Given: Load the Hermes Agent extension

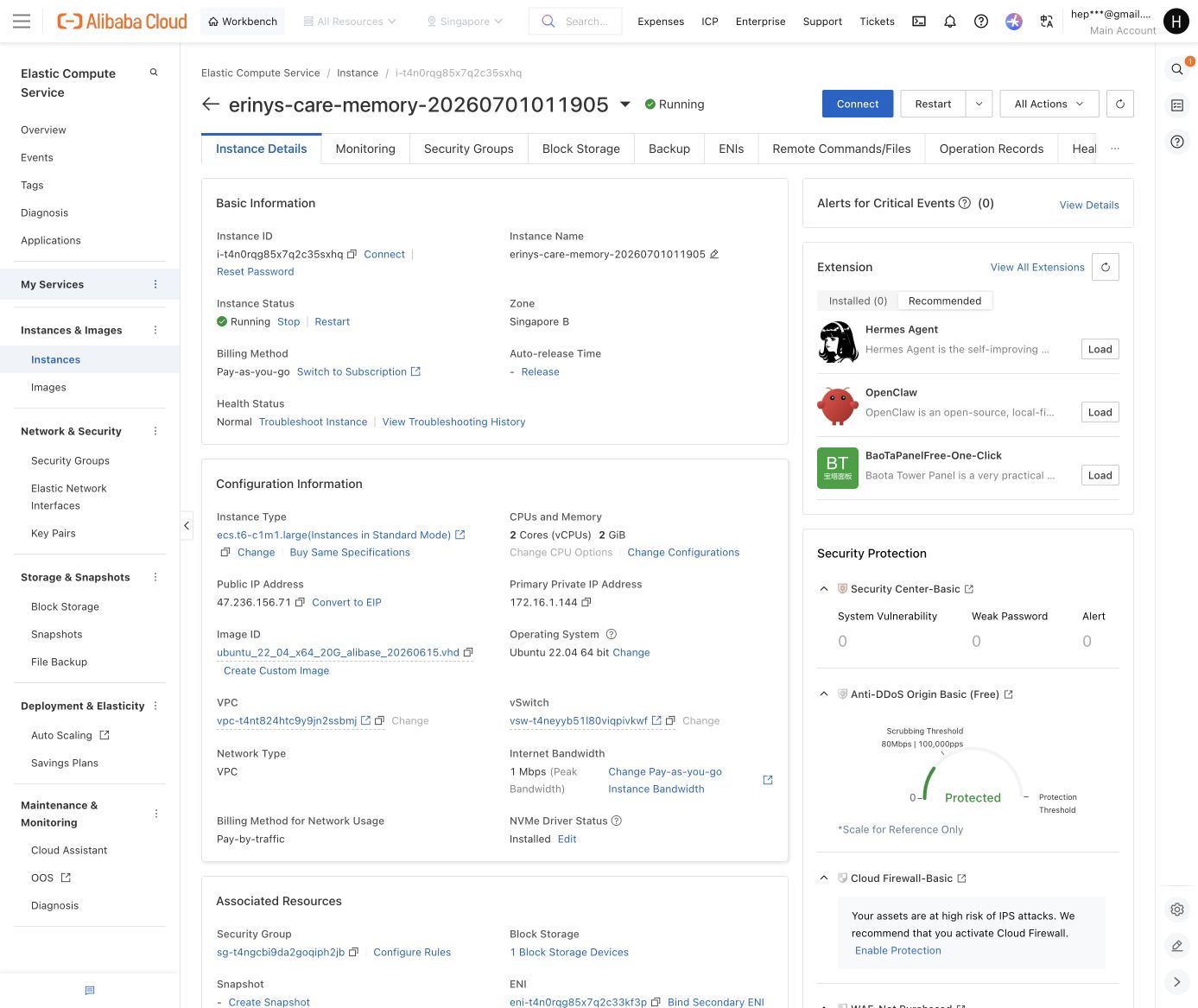Looking at the screenshot, I should point(1100,349).
